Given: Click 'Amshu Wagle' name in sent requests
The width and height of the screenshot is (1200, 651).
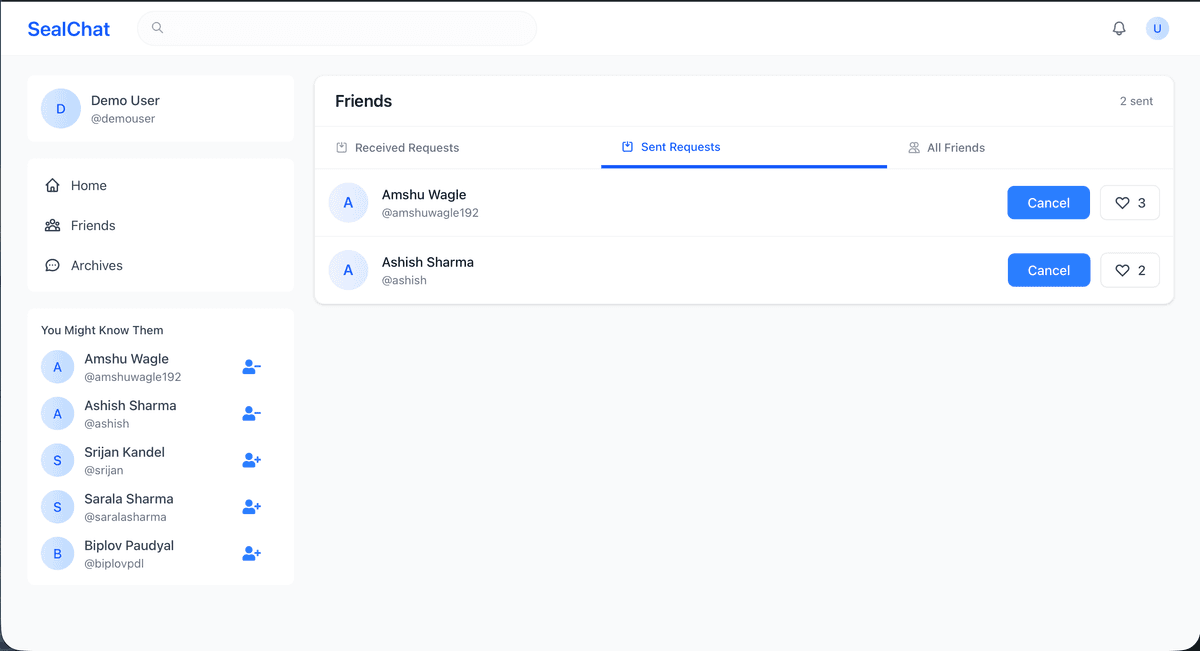Looking at the screenshot, I should (x=424, y=195).
